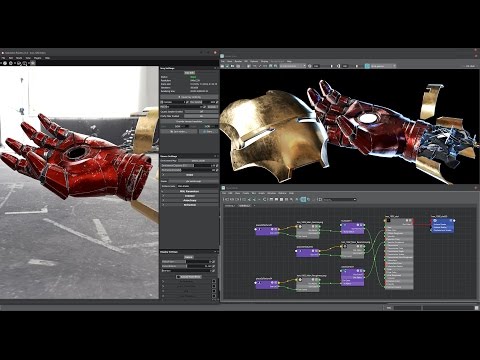Tick first checkbox below Activate Post Effects
This screenshot has height=360, width=480.
pos(214,281)
